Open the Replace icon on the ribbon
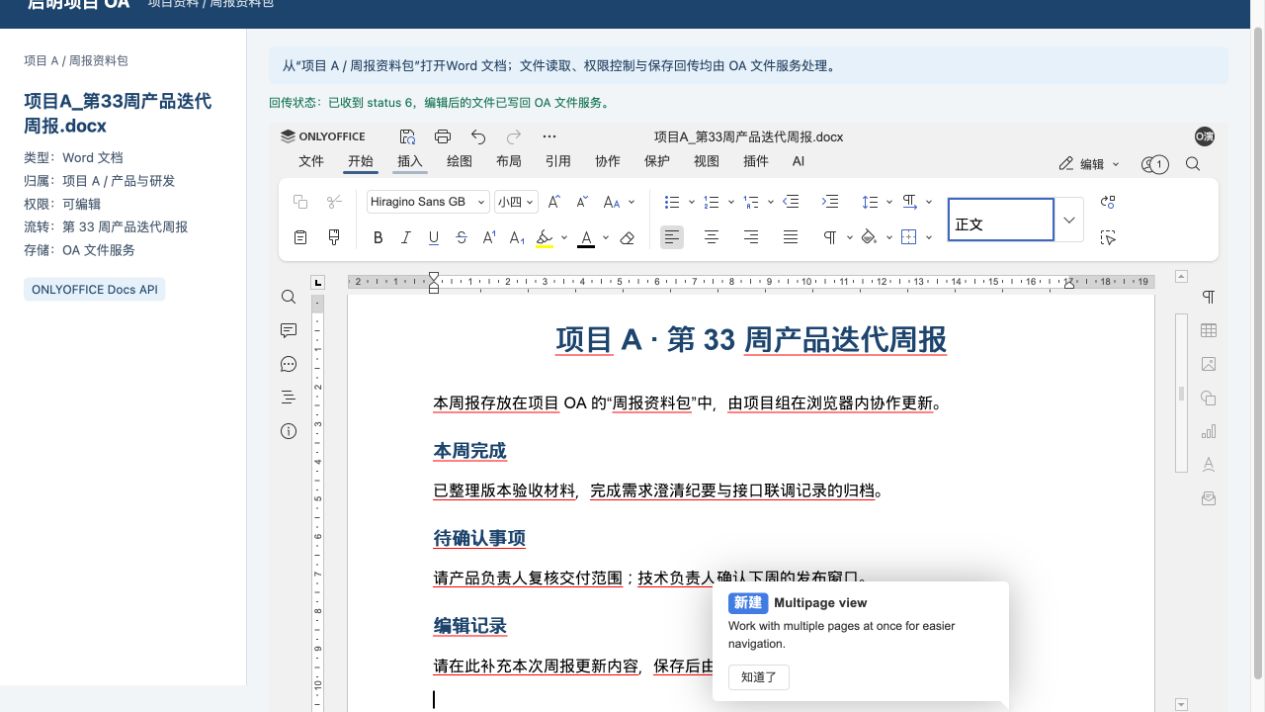Image resolution: width=1265 pixels, height=712 pixels. 1107,202
